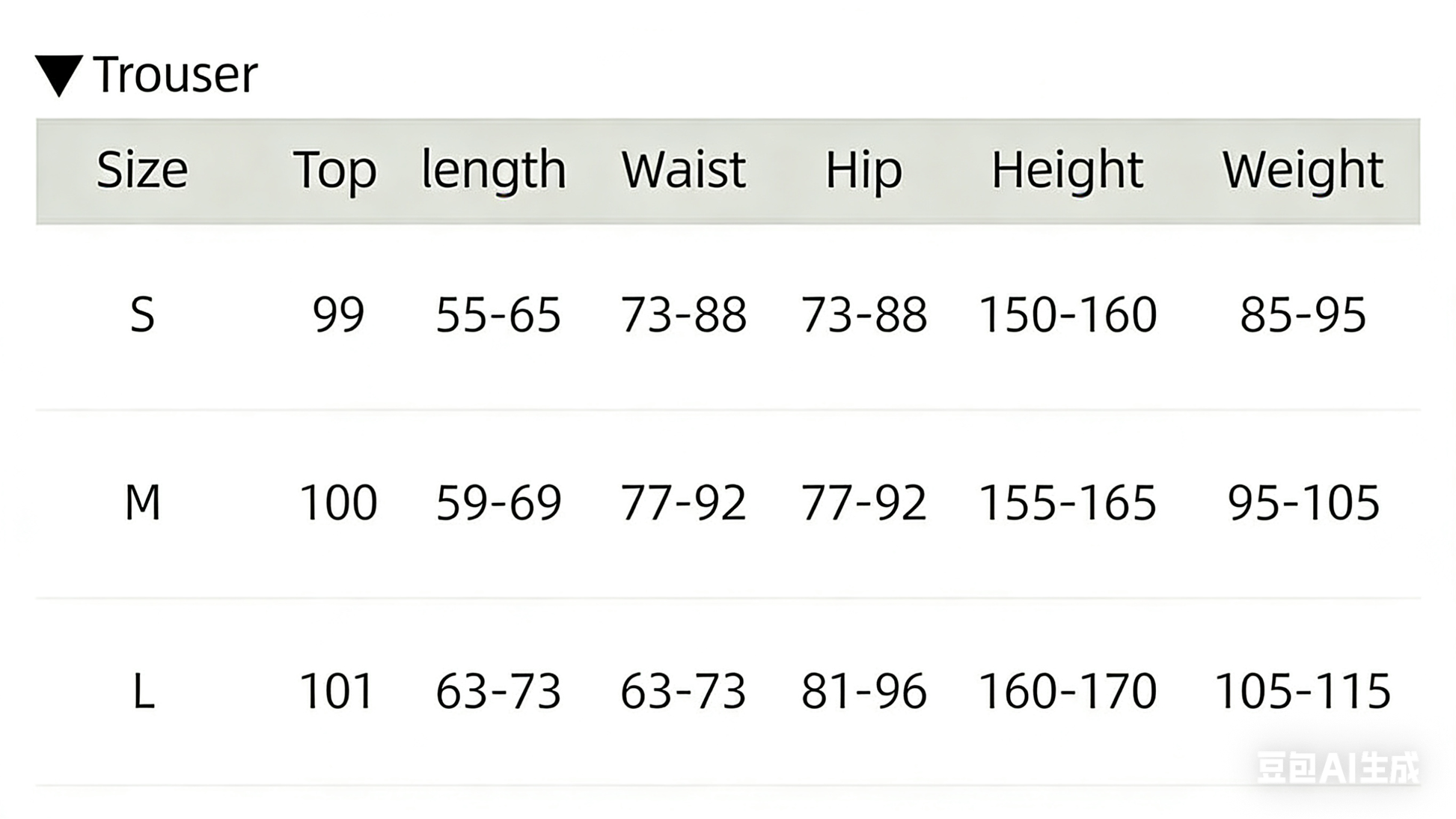Choose size S row label

[x=142, y=314]
